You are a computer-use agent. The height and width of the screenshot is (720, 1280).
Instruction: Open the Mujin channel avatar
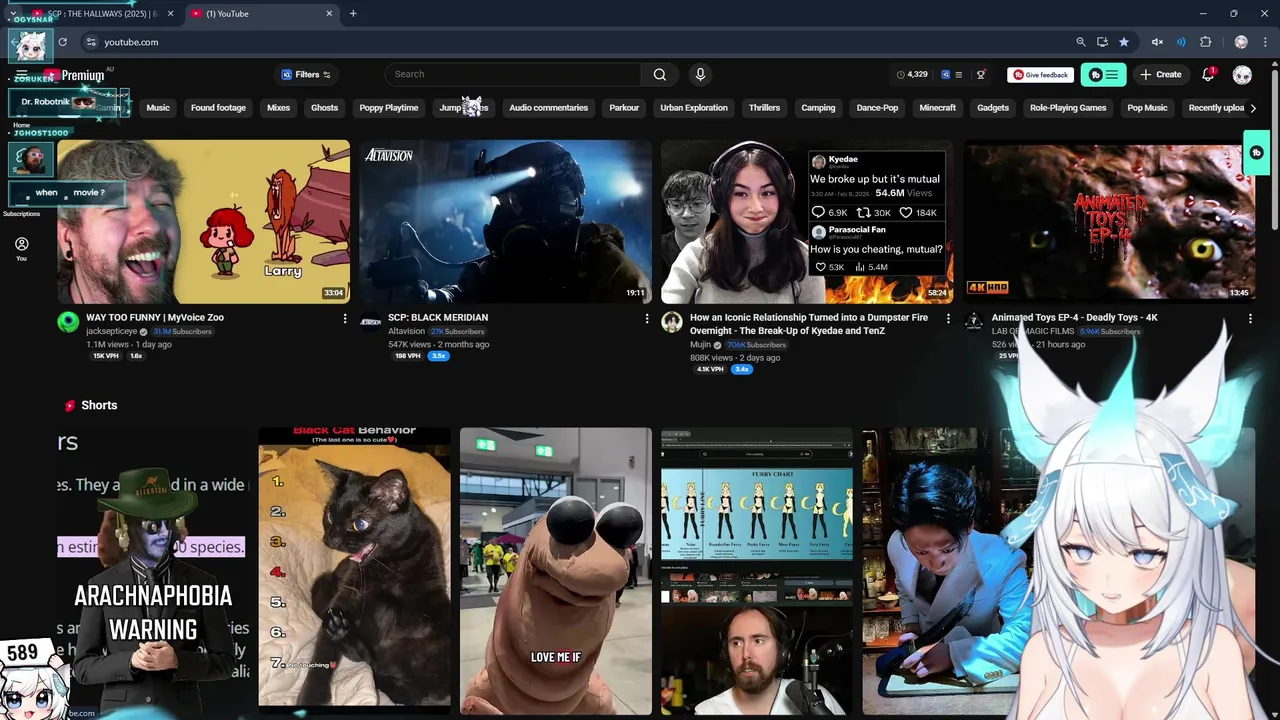(x=671, y=321)
